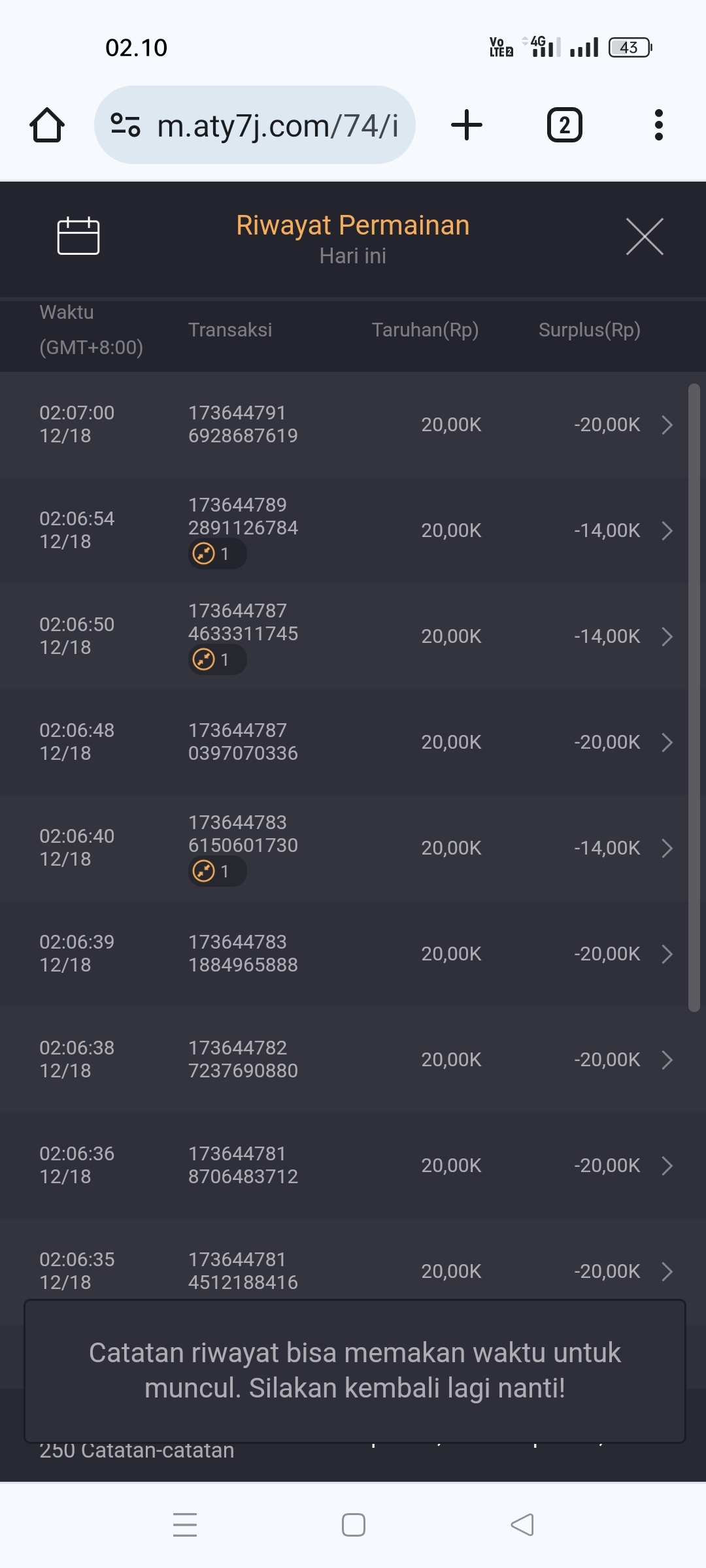The height and width of the screenshot is (1568, 706).
Task: Tap free-spin badge on the 02:06:40 row
Action: click(216, 872)
